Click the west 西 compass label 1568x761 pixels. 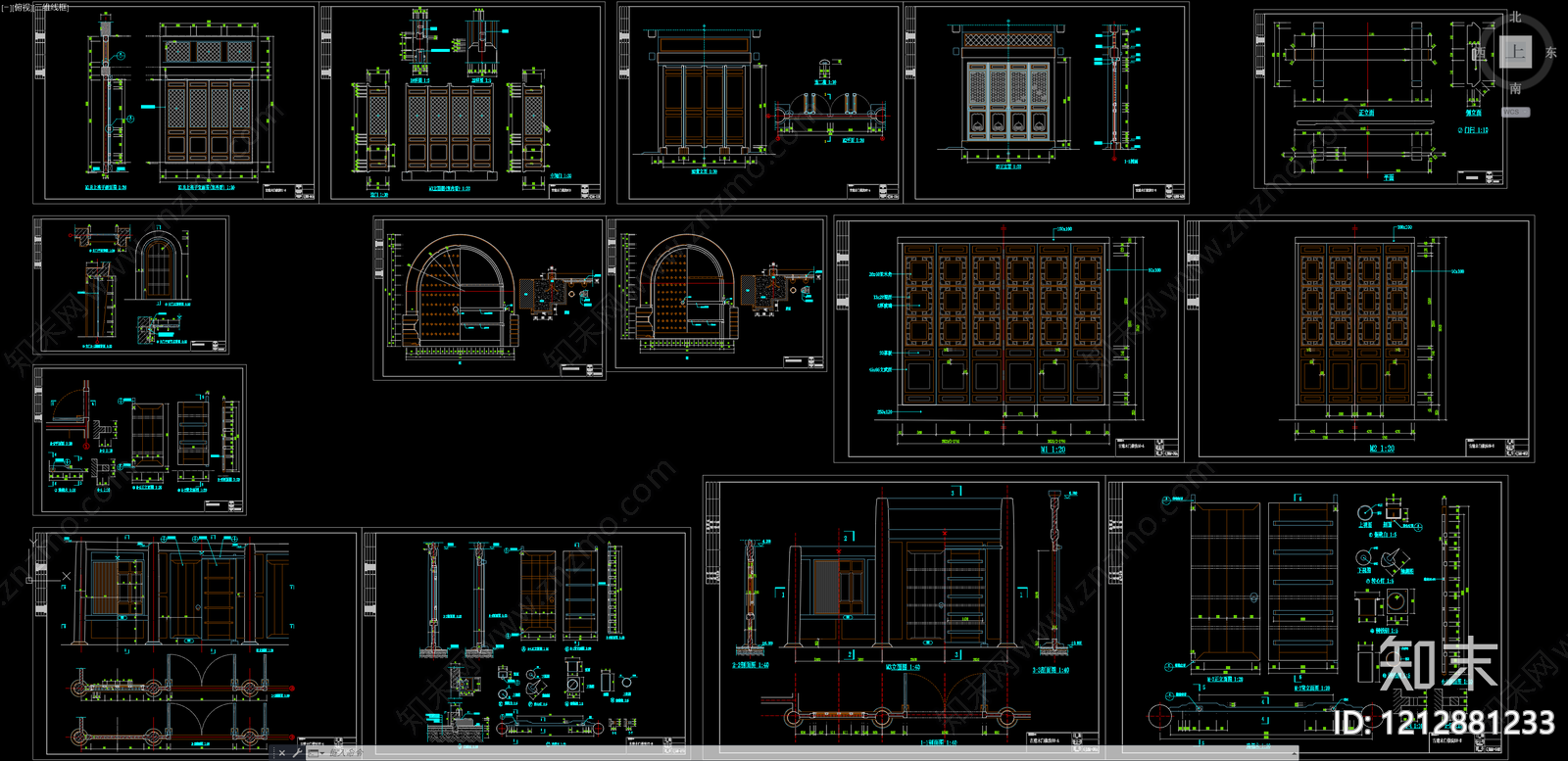pyautogui.click(x=1480, y=53)
